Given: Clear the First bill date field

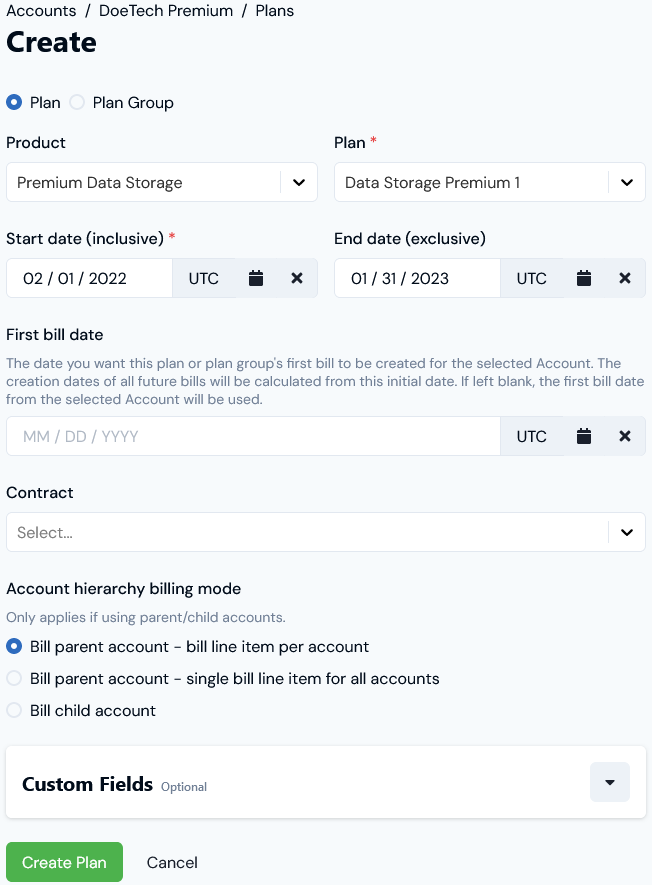Looking at the screenshot, I should (x=625, y=436).
